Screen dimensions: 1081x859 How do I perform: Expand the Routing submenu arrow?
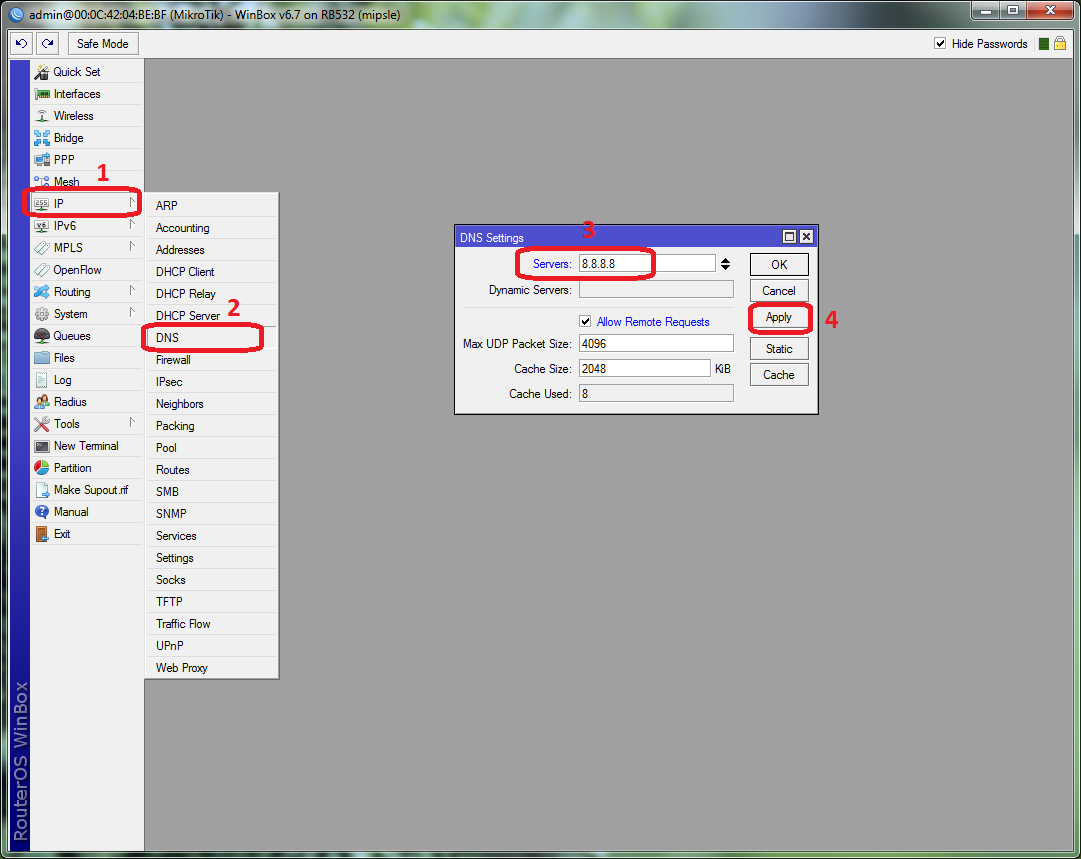(132, 291)
